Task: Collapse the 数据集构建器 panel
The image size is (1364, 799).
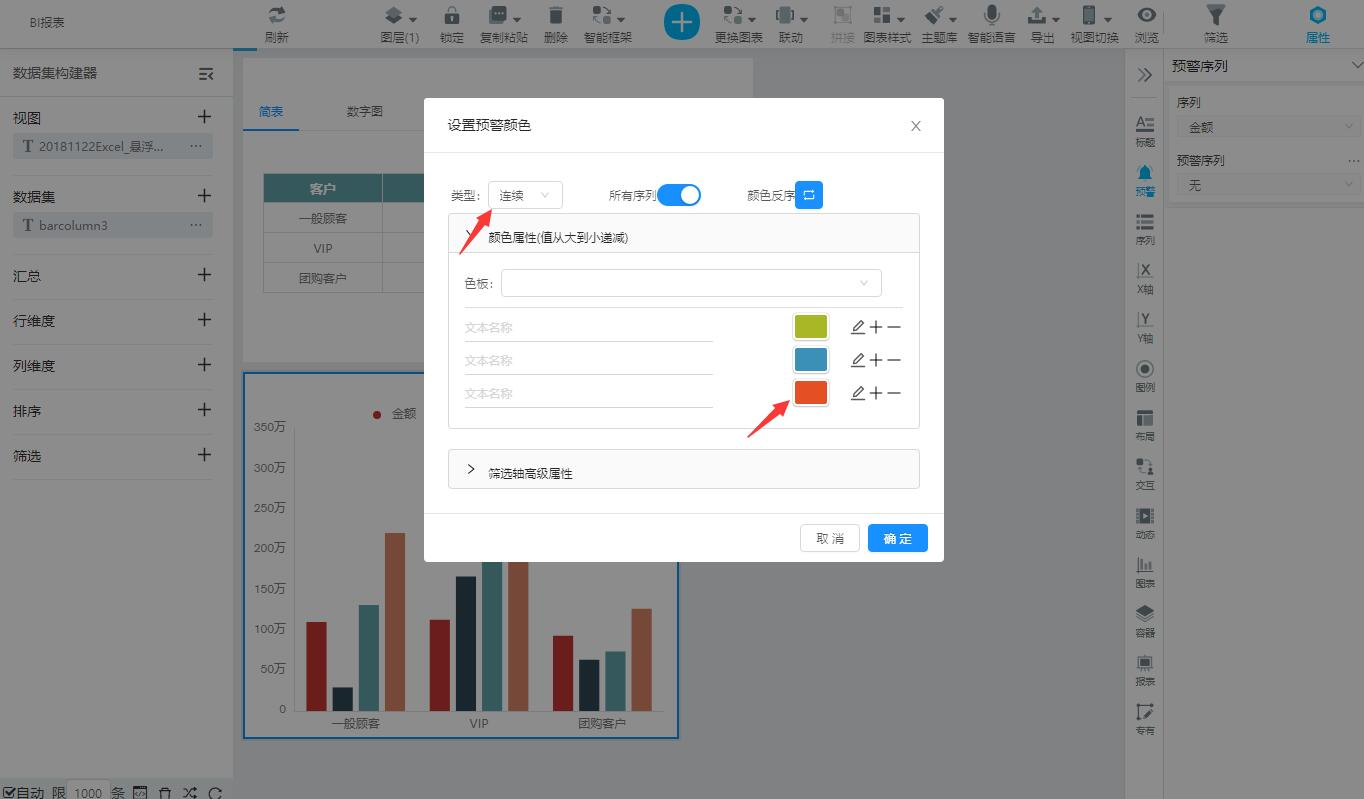Action: (x=205, y=73)
